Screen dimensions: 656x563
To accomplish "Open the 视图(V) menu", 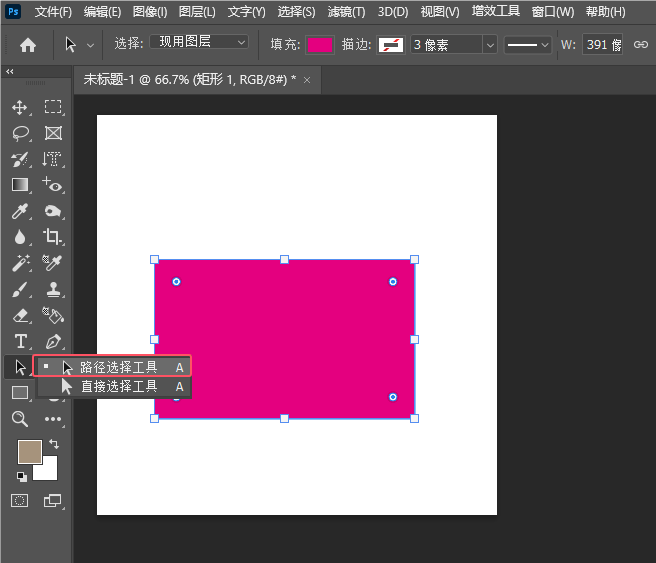I will pyautogui.click(x=440, y=12).
